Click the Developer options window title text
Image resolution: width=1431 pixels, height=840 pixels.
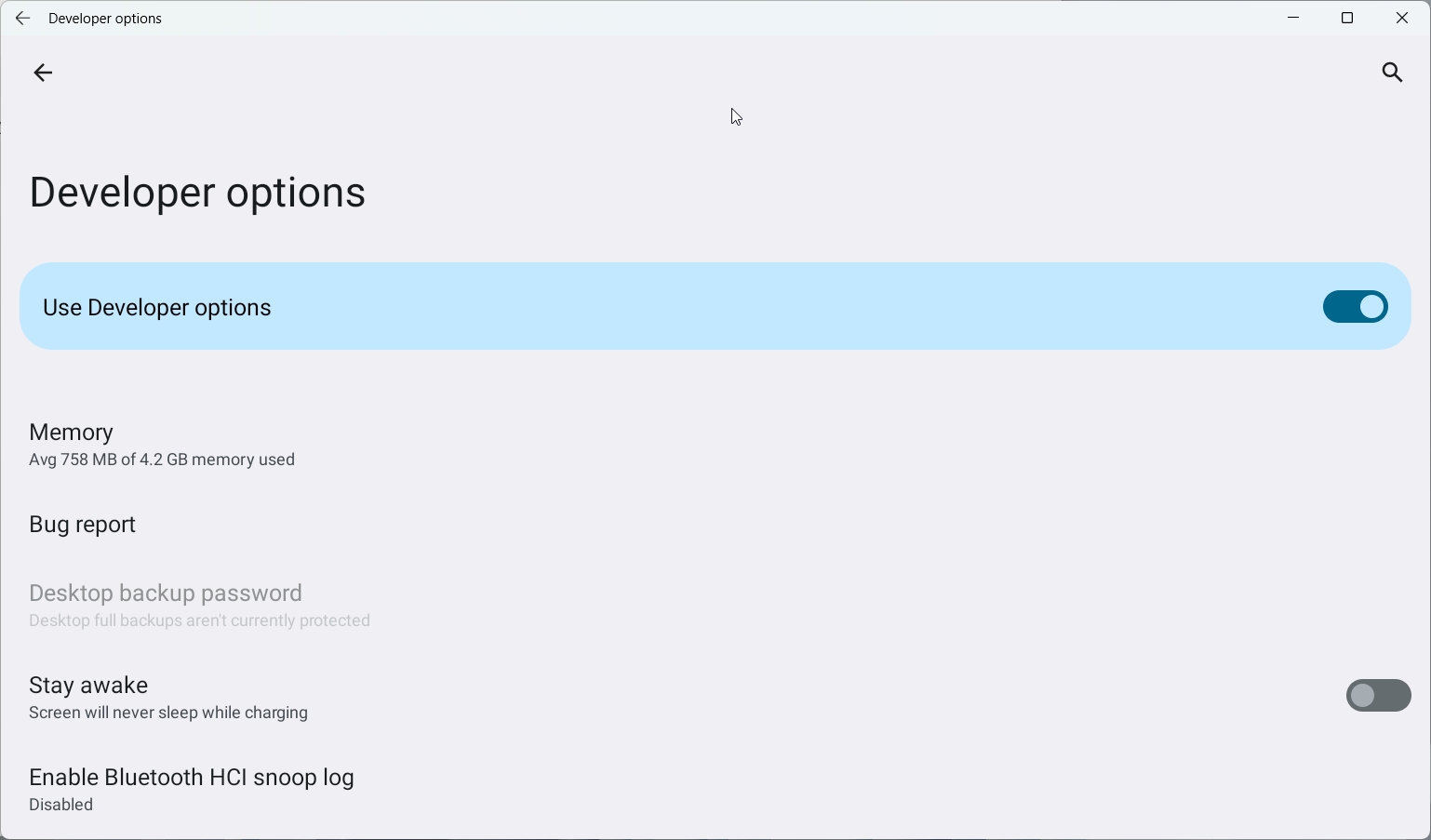tap(104, 18)
